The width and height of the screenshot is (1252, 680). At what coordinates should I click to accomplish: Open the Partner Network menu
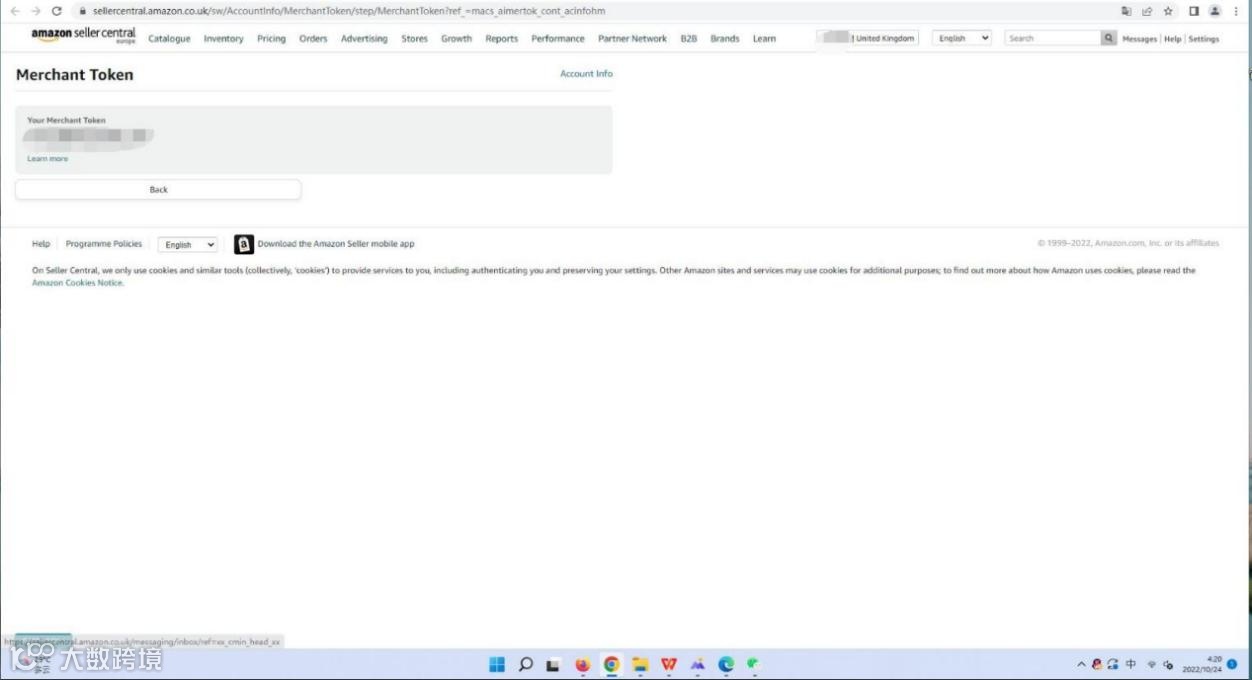632,39
